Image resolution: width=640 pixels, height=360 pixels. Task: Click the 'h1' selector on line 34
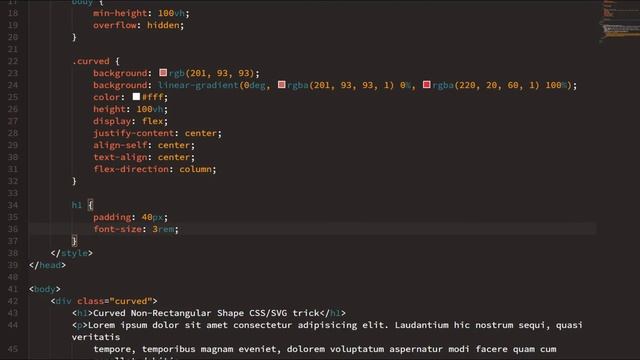click(77, 205)
